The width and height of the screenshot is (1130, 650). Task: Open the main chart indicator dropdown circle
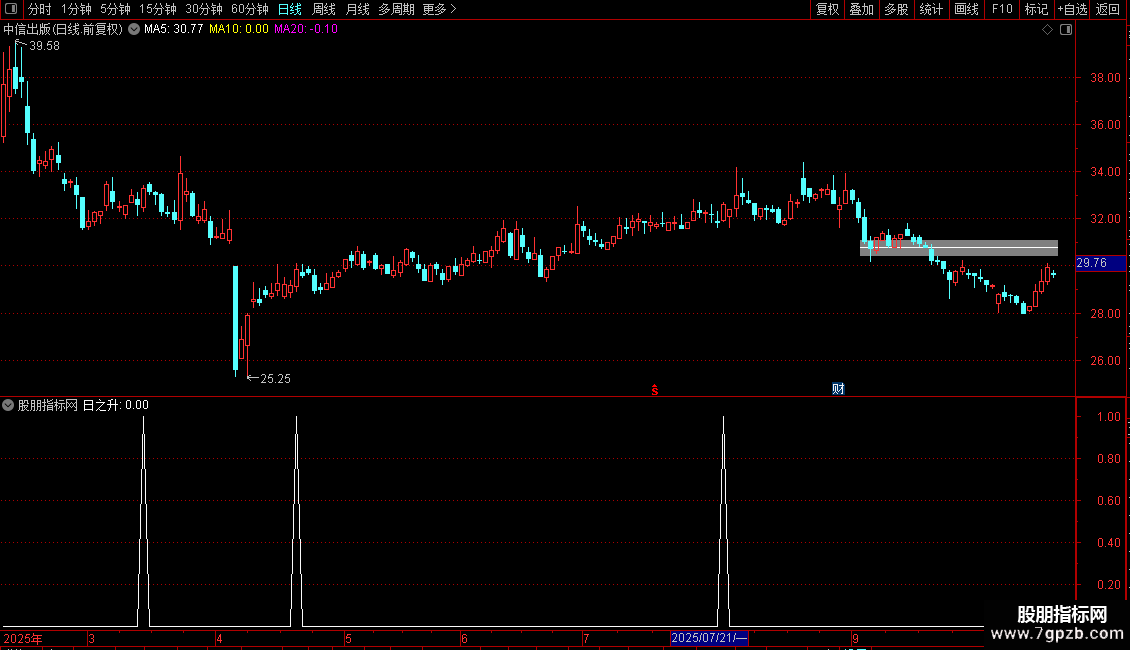[134, 29]
